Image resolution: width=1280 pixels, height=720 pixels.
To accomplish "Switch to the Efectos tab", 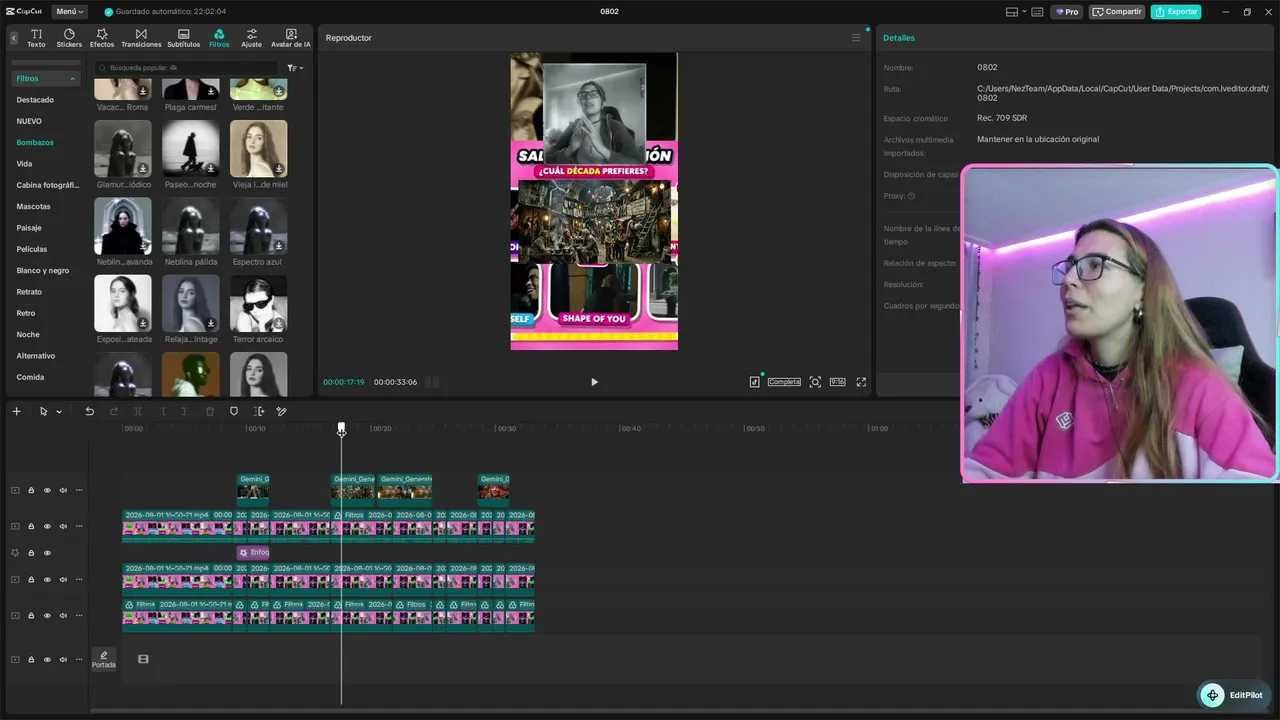I will [102, 38].
